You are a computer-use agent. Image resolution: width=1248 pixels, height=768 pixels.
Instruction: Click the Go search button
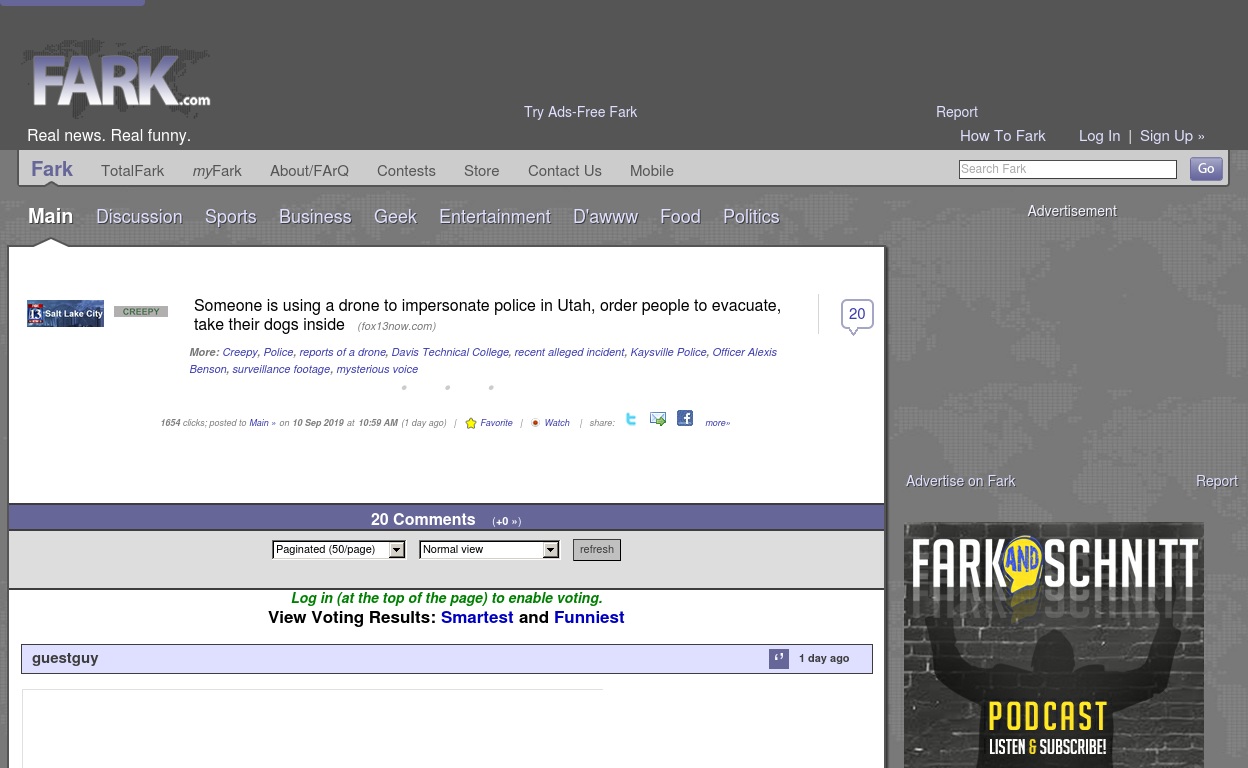pos(1206,169)
